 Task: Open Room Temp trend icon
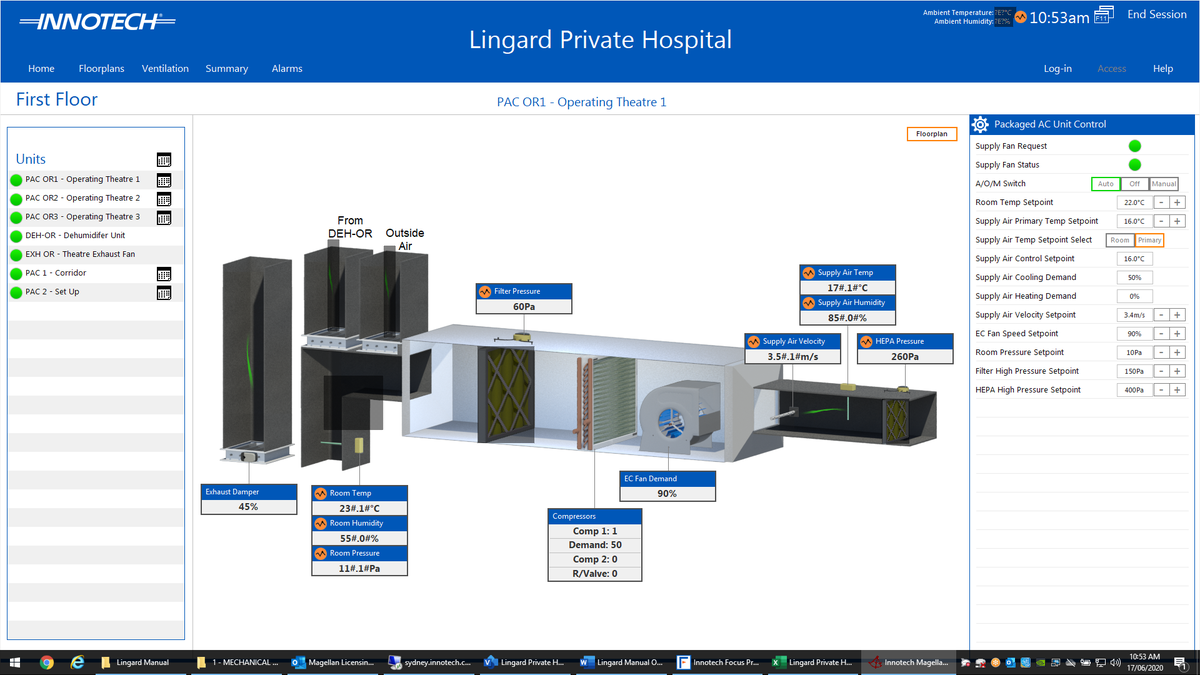(x=321, y=494)
